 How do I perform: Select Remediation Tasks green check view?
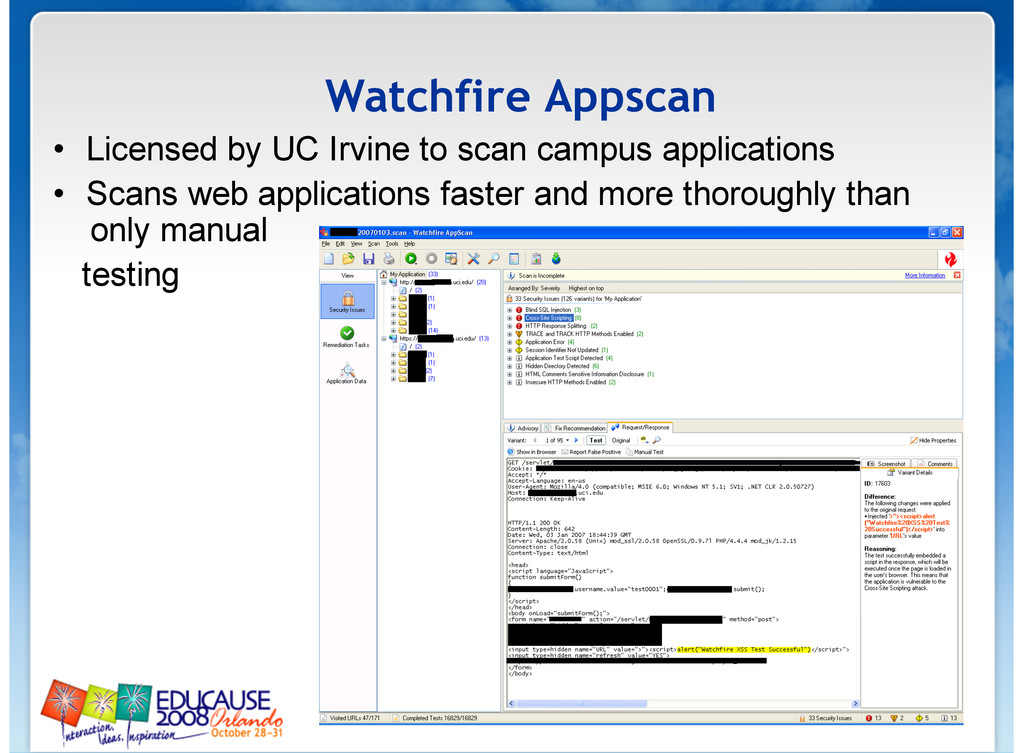347,337
